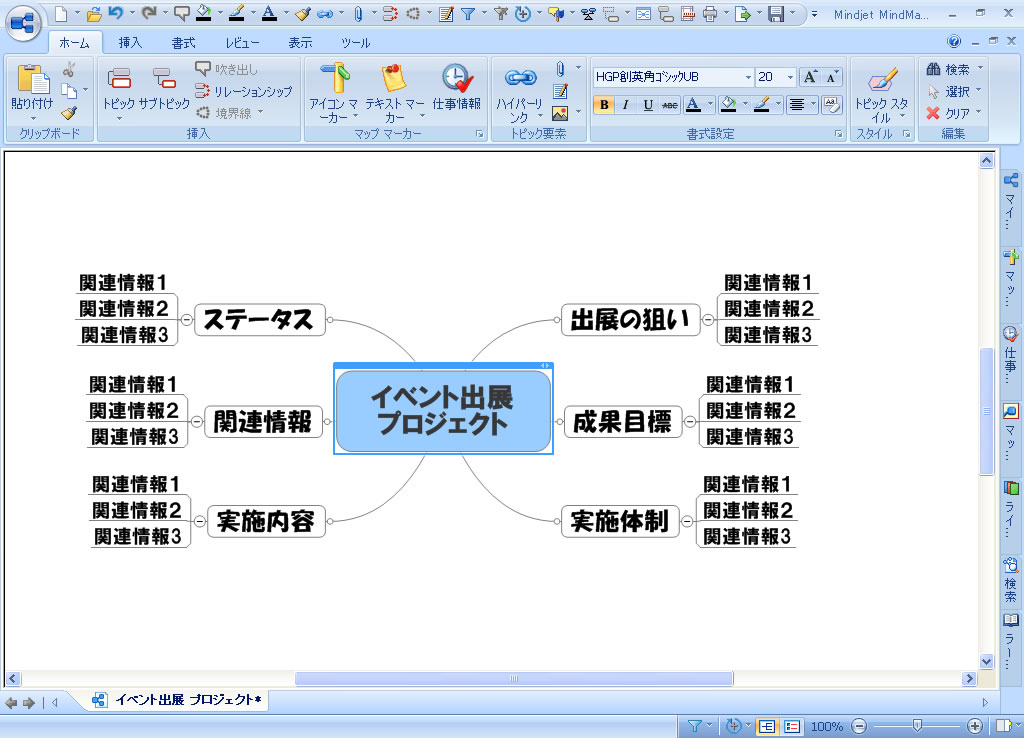This screenshot has height=738, width=1024.
Task: Select the ステータス topic on the map
Action: click(x=259, y=320)
